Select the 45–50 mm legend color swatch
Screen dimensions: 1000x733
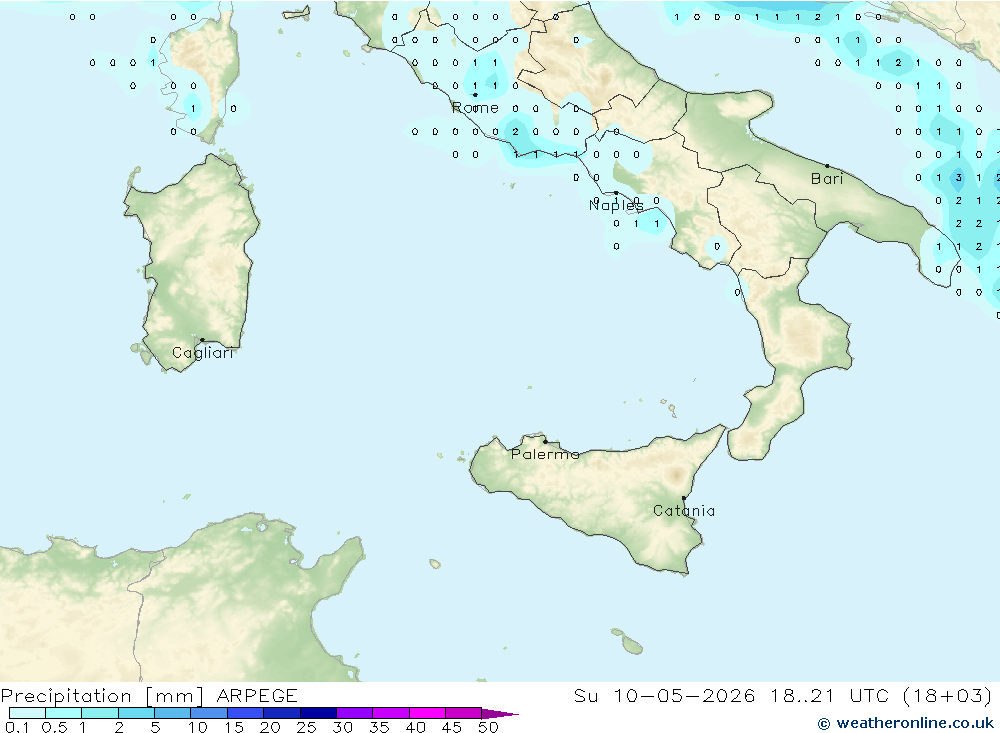click(x=464, y=713)
